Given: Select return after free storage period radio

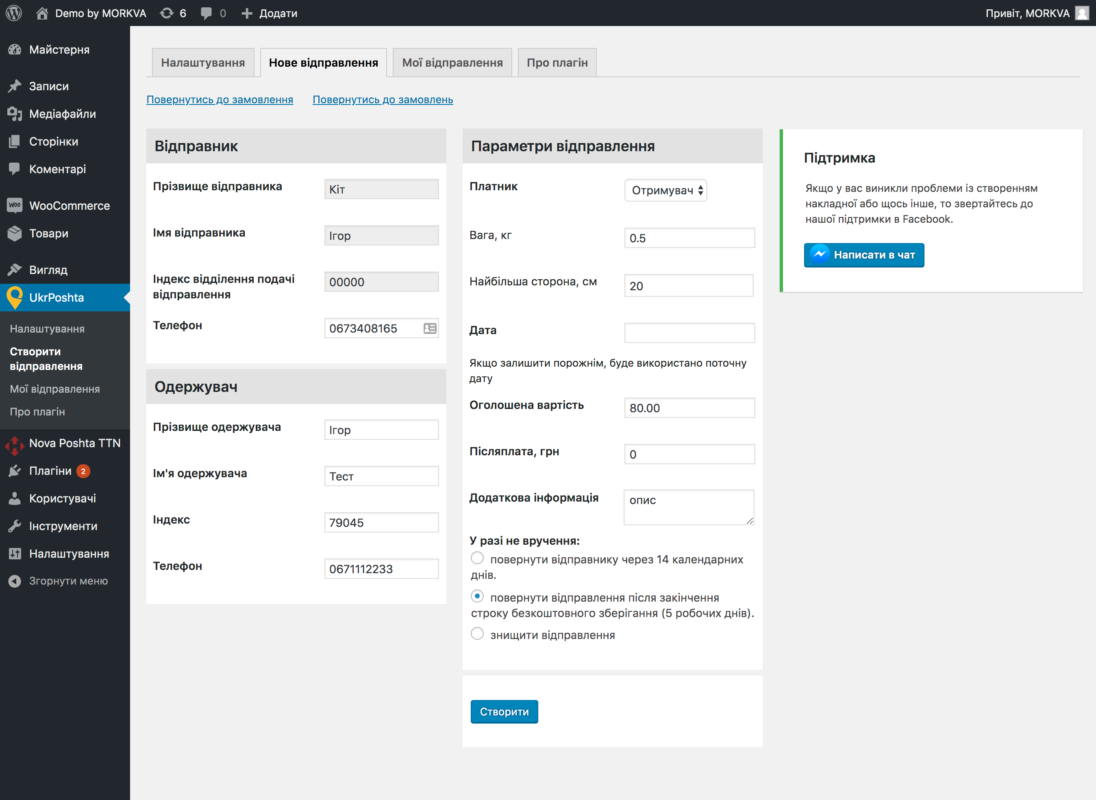Looking at the screenshot, I should pos(477,596).
